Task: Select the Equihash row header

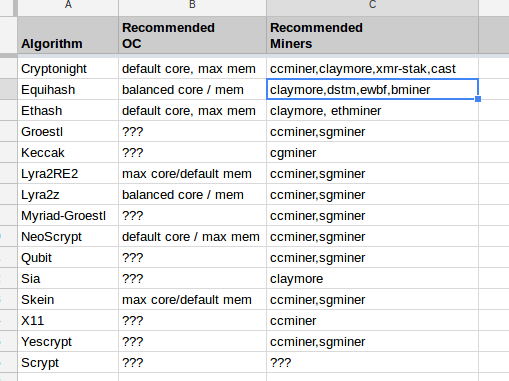Action: [x=8, y=89]
